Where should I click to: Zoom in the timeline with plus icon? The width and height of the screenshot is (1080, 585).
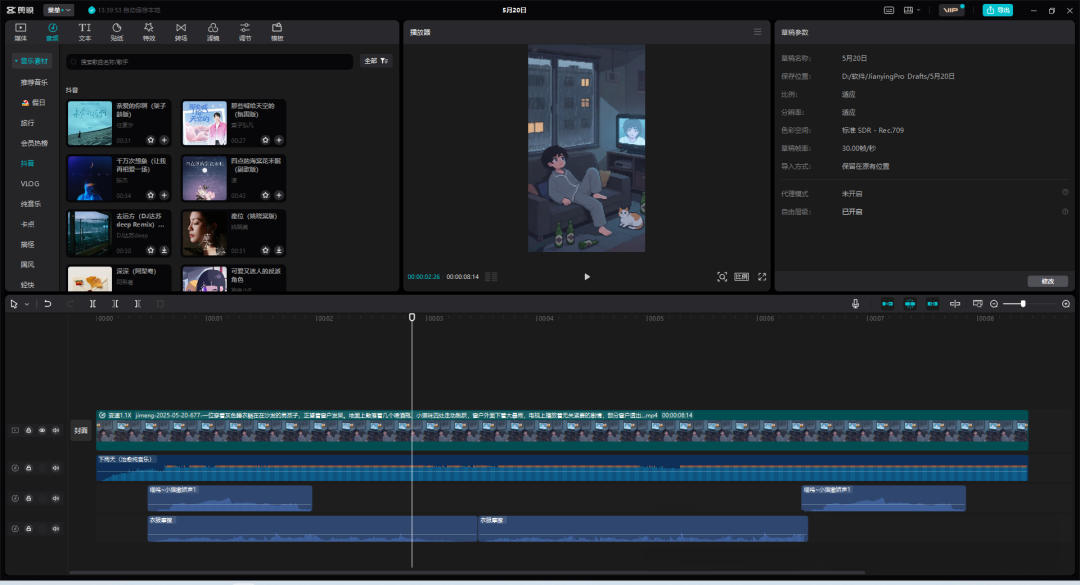(1066, 304)
